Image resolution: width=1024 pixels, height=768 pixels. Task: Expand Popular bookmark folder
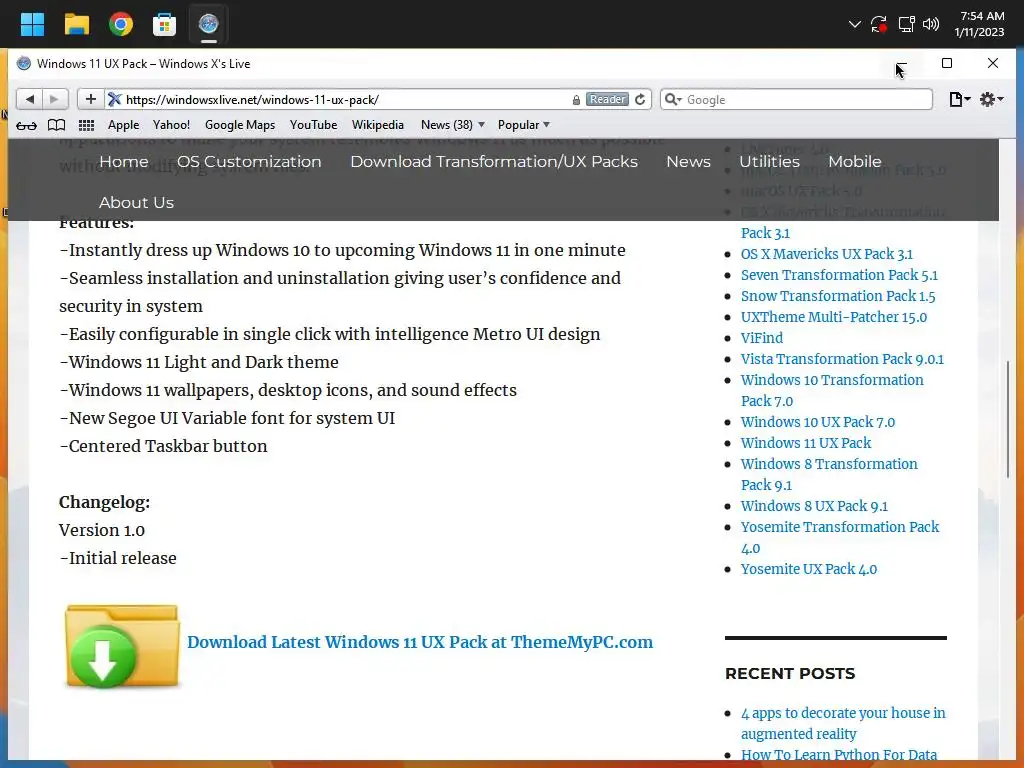pyautogui.click(x=524, y=125)
